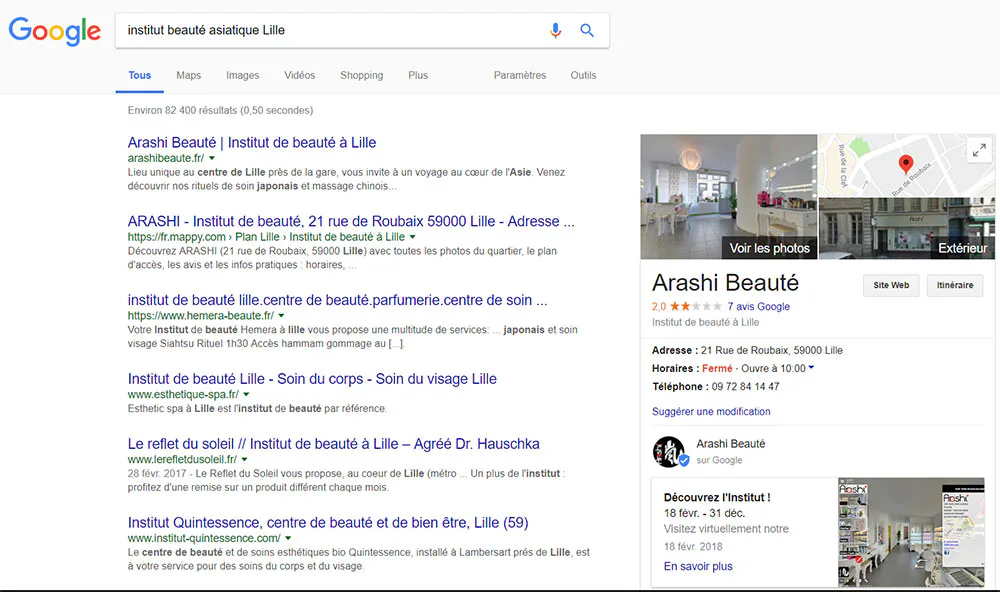Click the star rating of Arashi Beauté
The height and width of the screenshot is (592, 1000).
coord(695,306)
